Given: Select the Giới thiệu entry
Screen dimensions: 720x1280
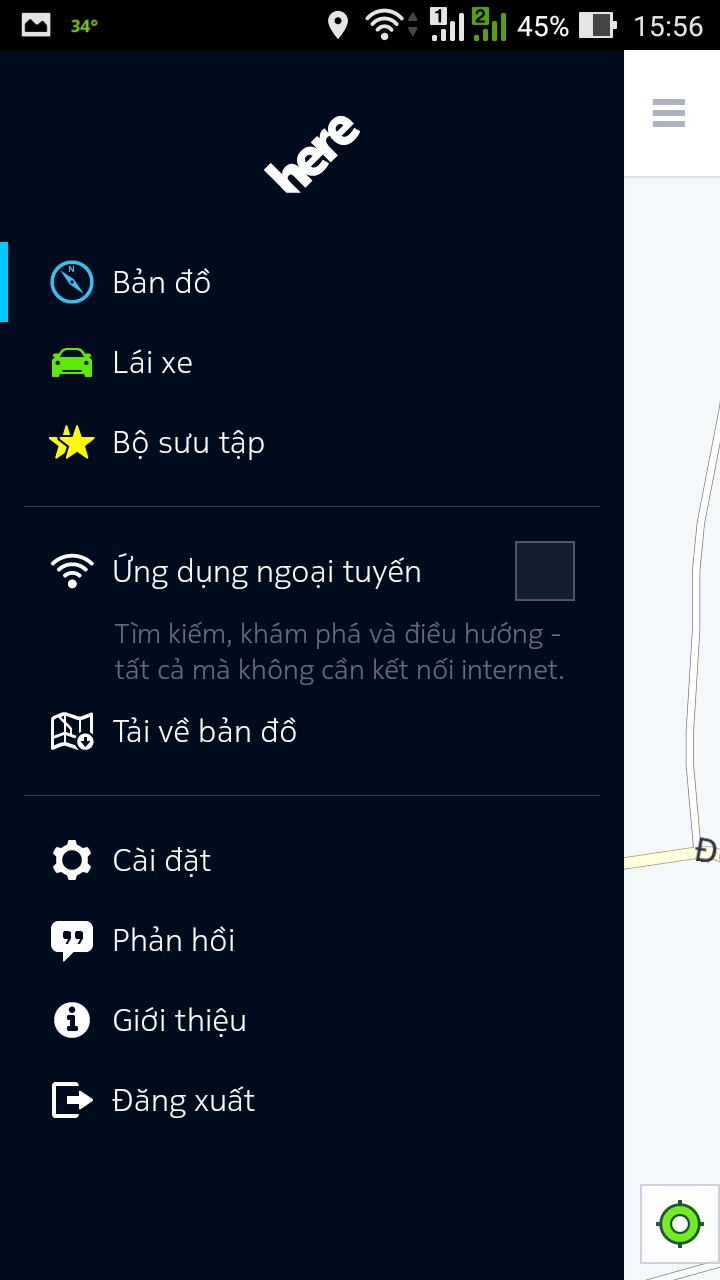Looking at the screenshot, I should point(312,1020).
